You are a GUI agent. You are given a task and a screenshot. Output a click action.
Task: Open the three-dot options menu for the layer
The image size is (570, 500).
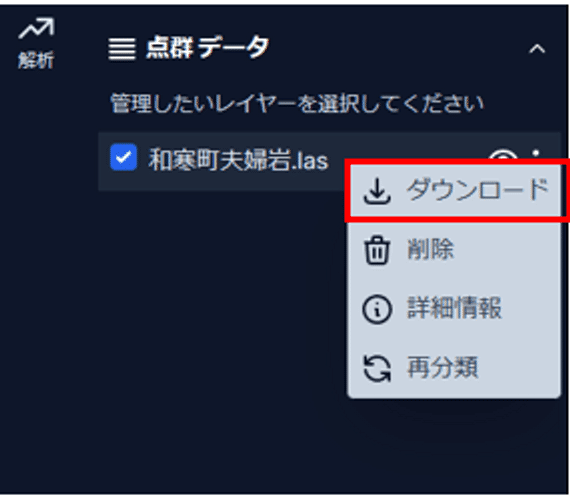(x=536, y=154)
